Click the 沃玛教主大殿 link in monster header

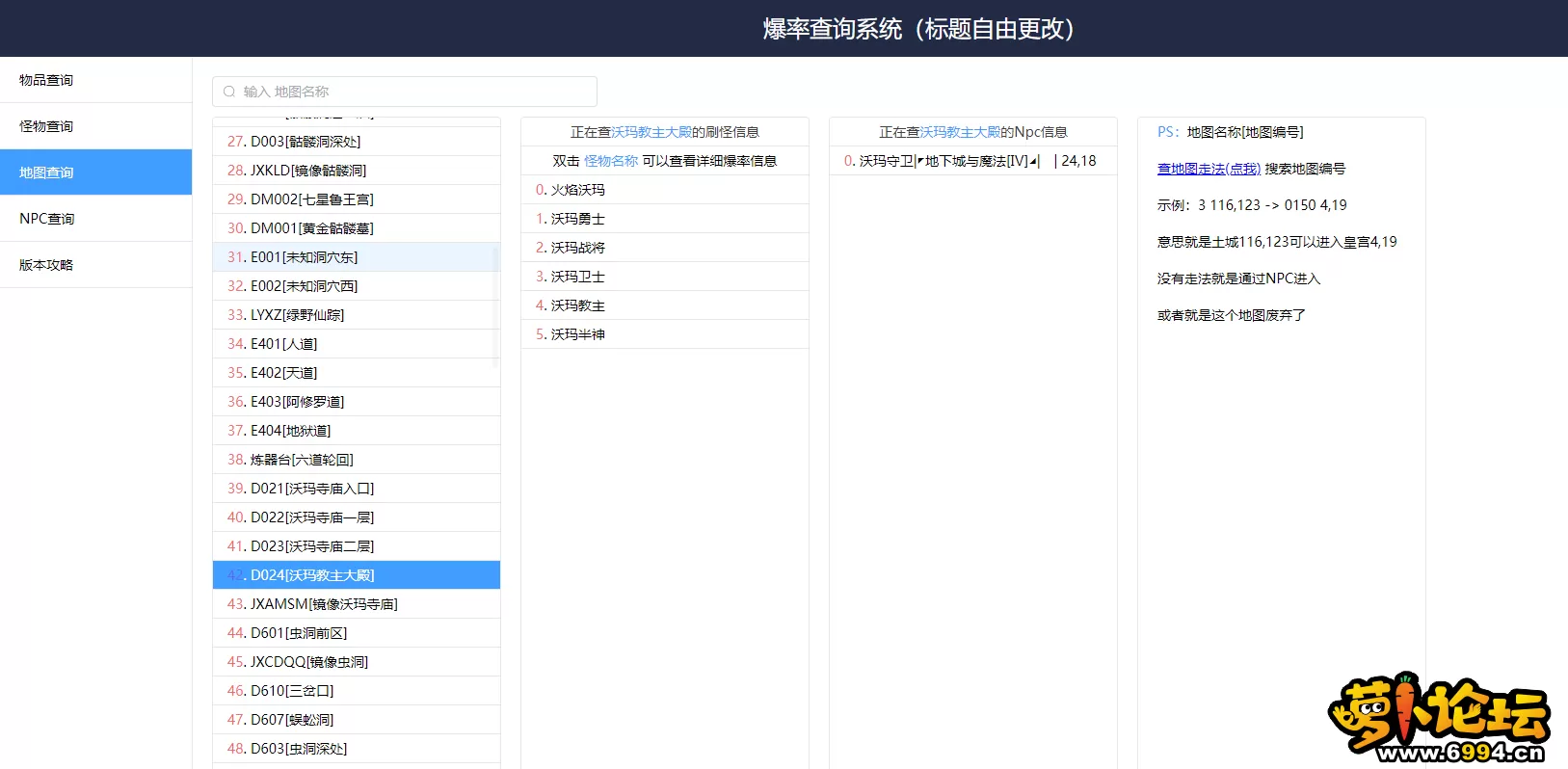651,132
